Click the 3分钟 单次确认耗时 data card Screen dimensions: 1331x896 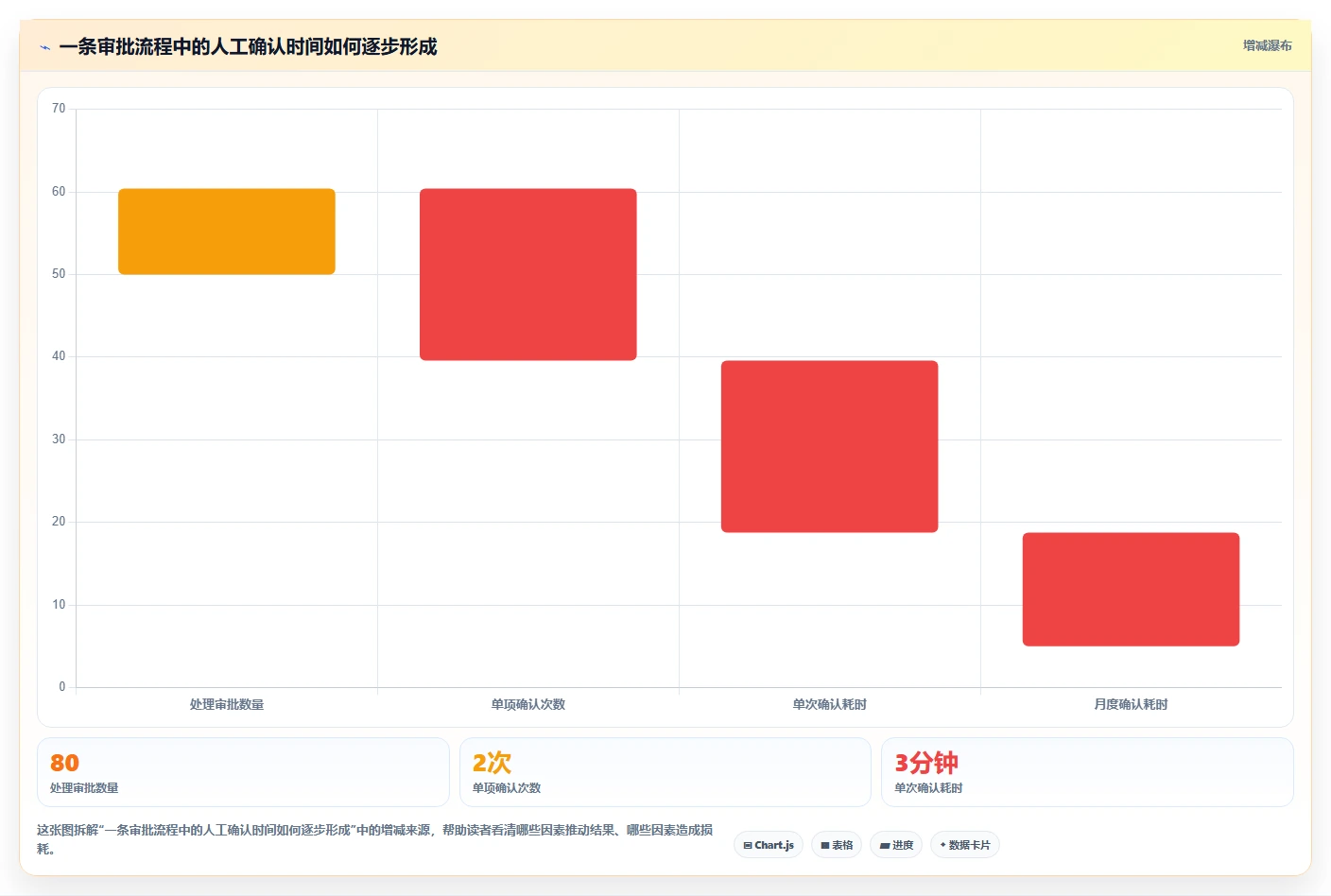[1087, 772]
